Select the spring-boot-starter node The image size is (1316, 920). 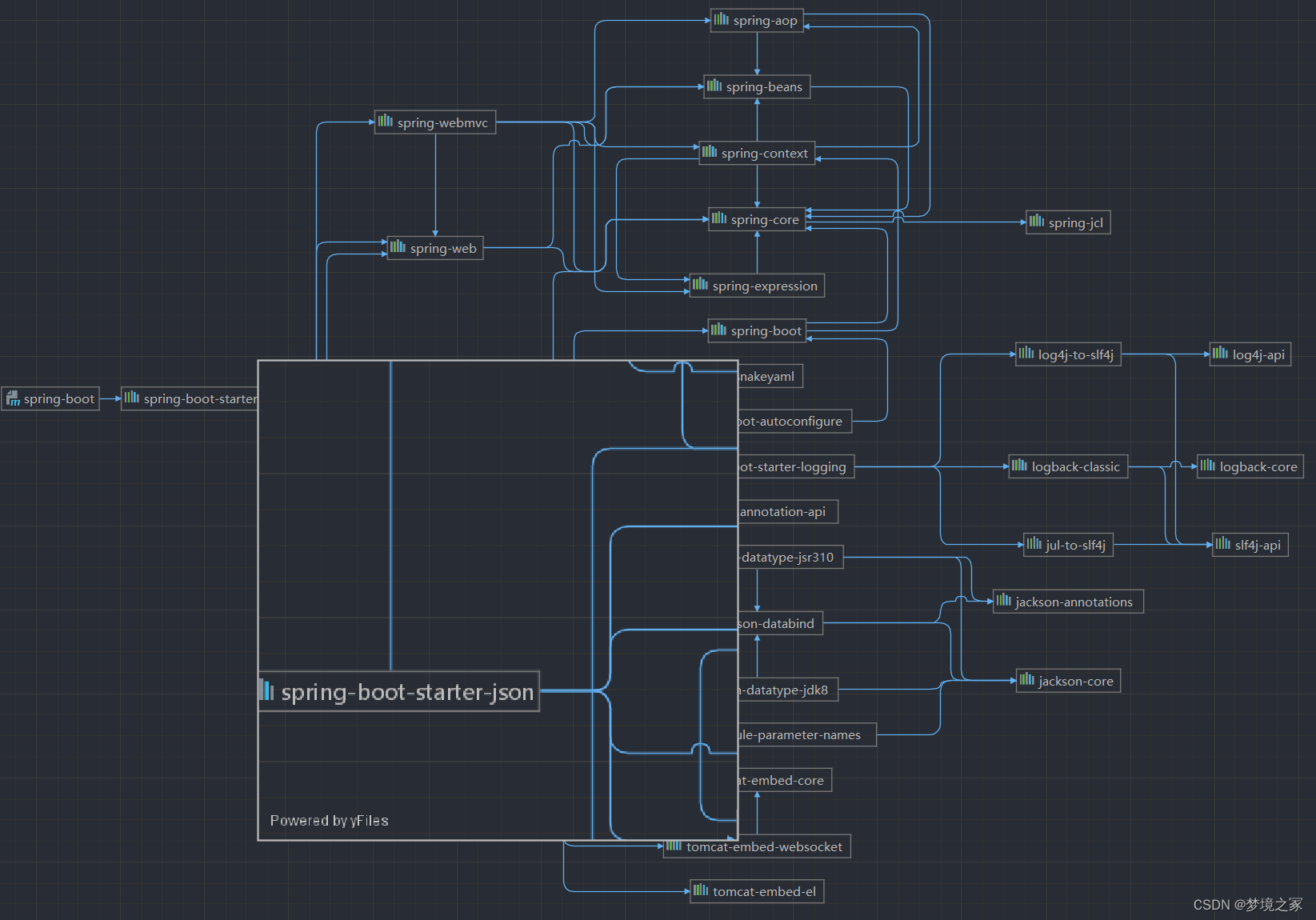[190, 398]
